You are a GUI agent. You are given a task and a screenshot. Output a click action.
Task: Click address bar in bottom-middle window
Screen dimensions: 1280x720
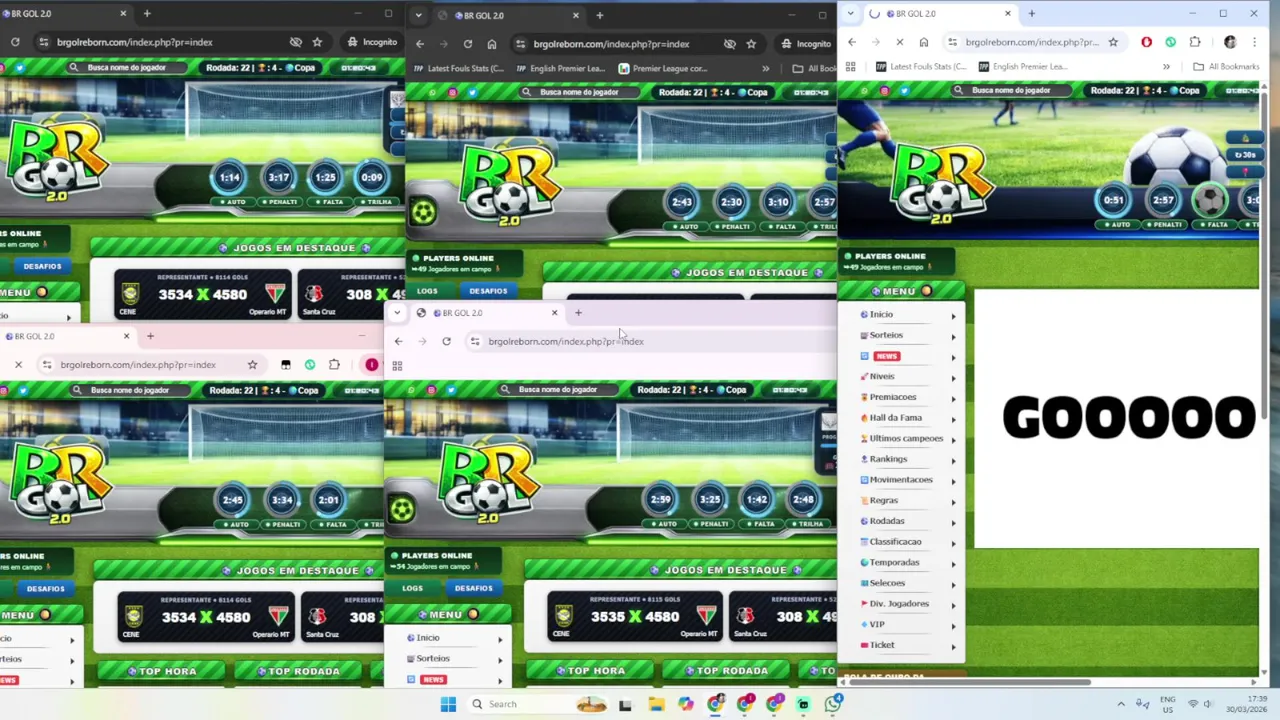650,341
